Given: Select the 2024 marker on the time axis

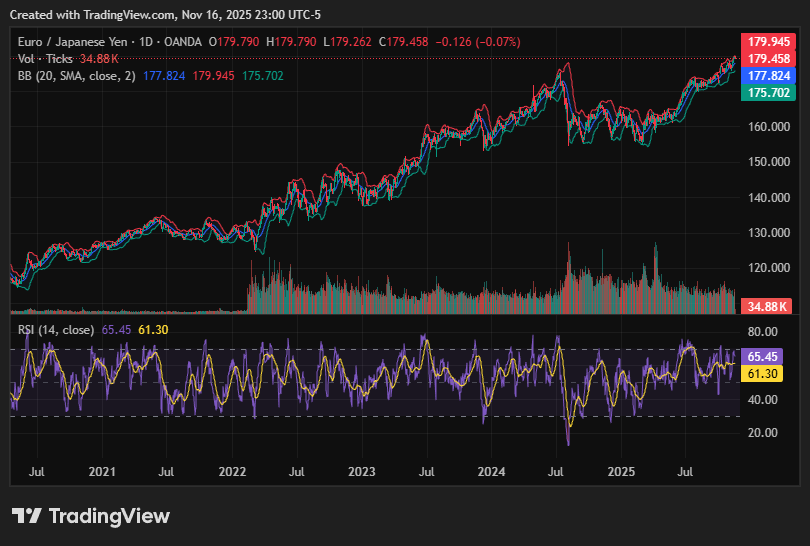Looking at the screenshot, I should [x=491, y=470].
